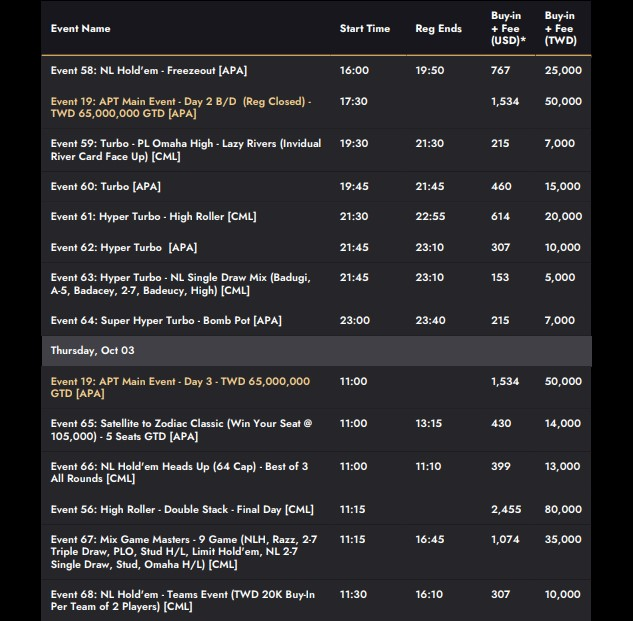Select Event 64 Super Hyper Turbo Bomb Pot
The height and width of the screenshot is (621, 633).
point(166,321)
